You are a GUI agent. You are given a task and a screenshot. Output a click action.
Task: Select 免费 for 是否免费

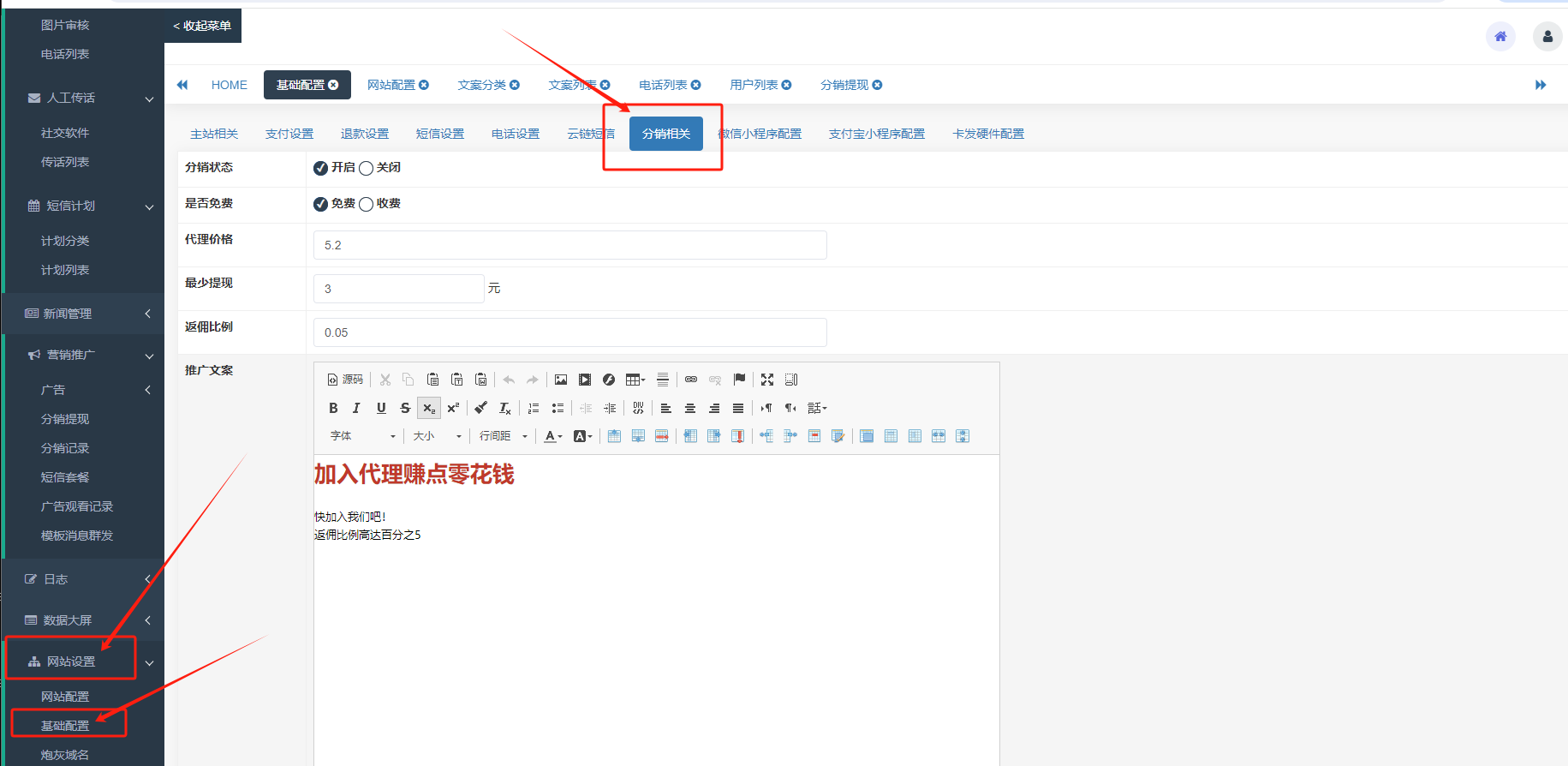click(x=320, y=204)
